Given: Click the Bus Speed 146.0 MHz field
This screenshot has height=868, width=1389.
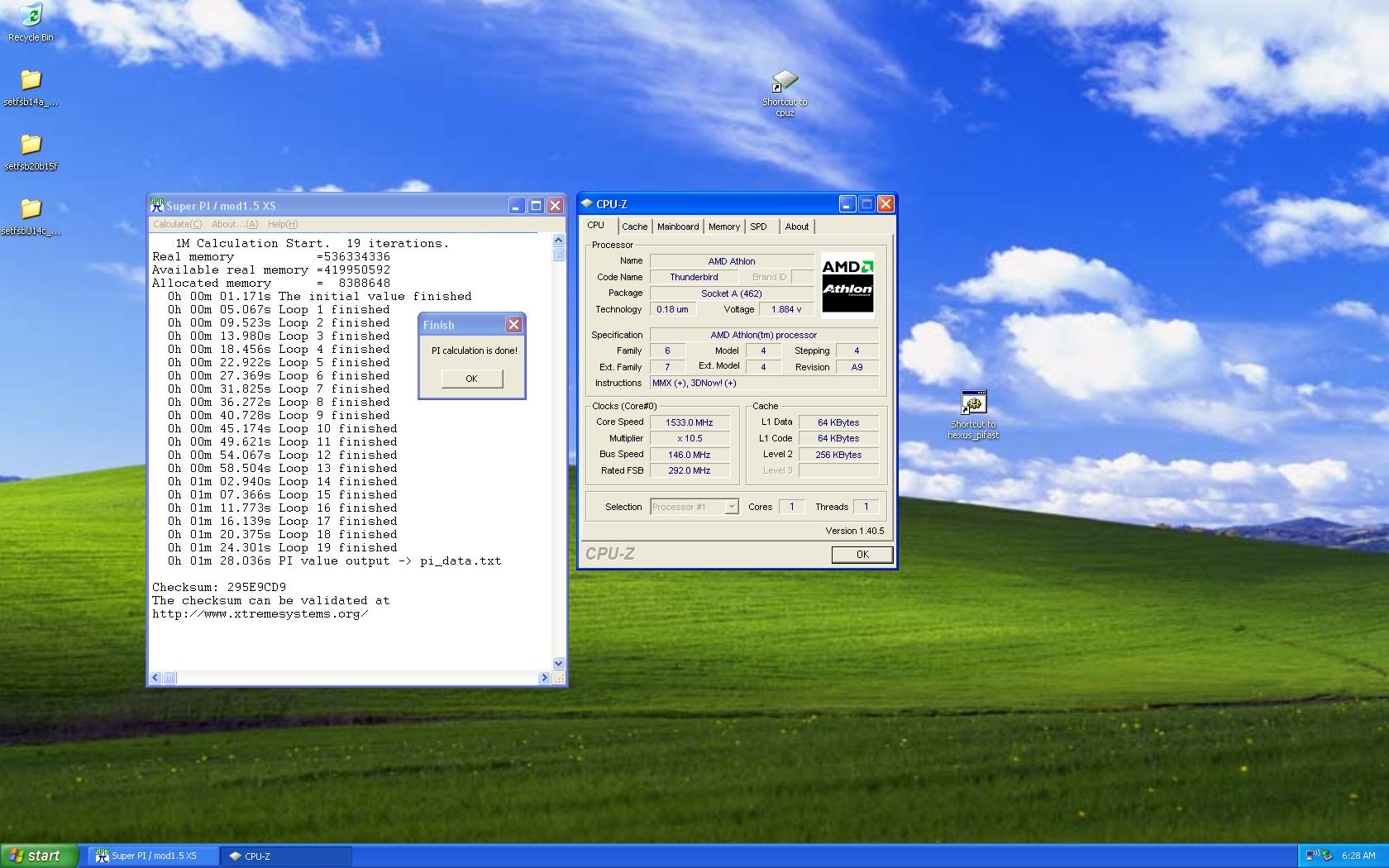Looking at the screenshot, I should [690, 455].
